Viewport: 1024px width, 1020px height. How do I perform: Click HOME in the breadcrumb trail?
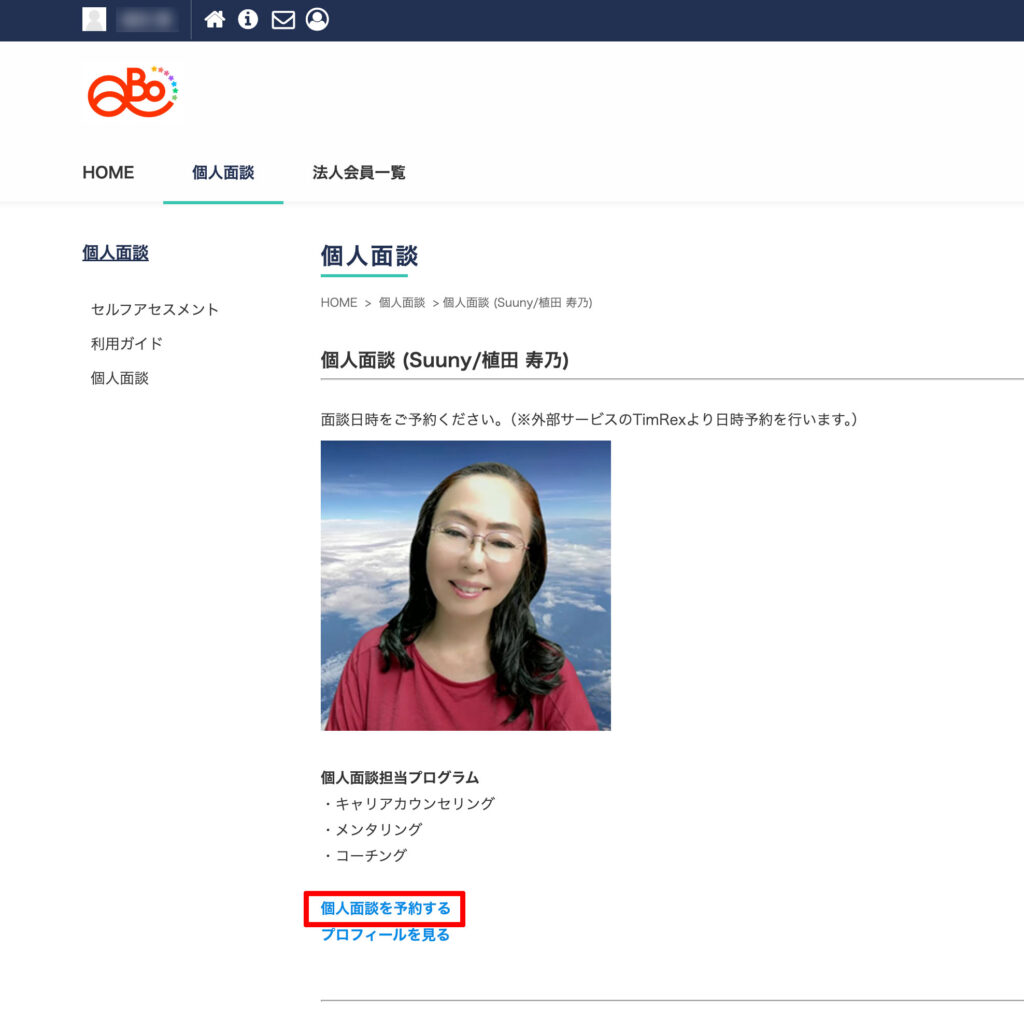coord(338,302)
